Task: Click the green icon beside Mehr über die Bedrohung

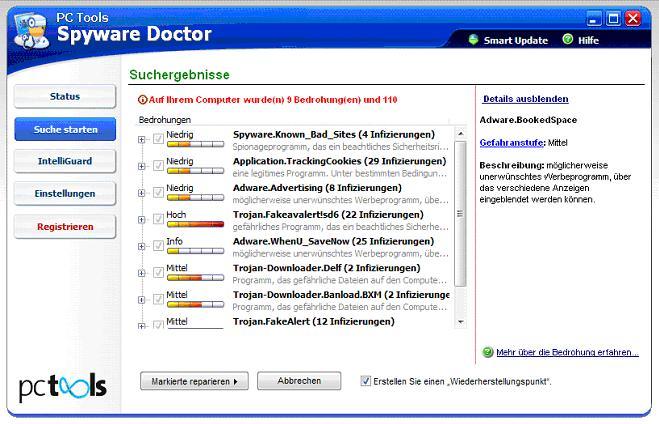Action: 488,352
